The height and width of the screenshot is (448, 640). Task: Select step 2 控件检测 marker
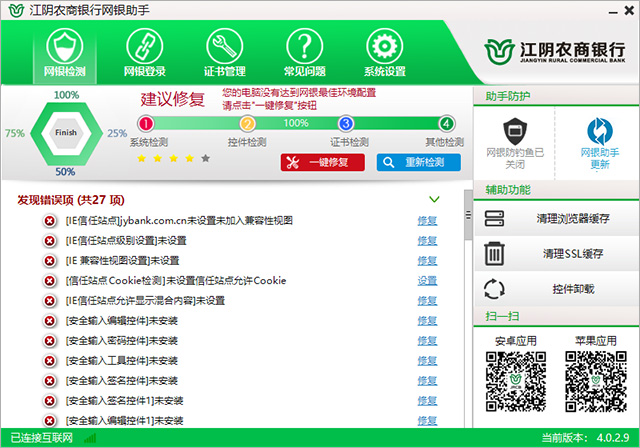click(x=247, y=123)
